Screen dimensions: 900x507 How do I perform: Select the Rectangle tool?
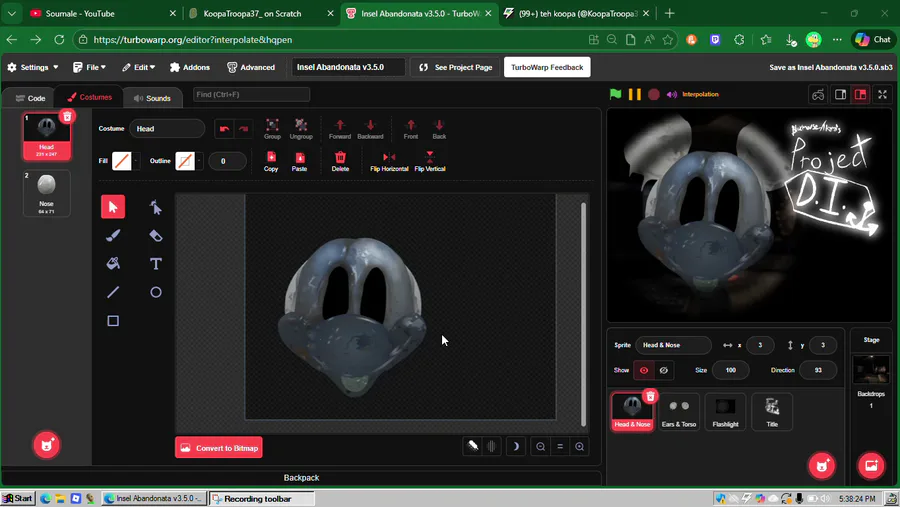click(x=113, y=321)
